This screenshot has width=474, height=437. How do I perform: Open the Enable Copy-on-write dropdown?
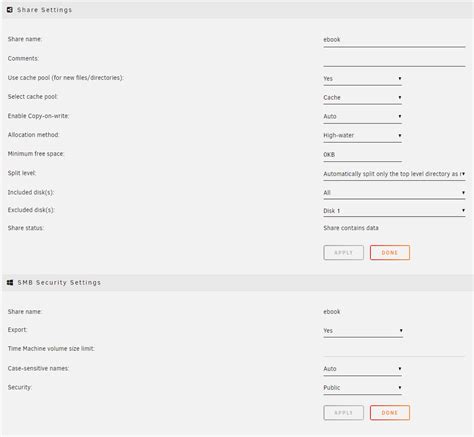click(362, 117)
